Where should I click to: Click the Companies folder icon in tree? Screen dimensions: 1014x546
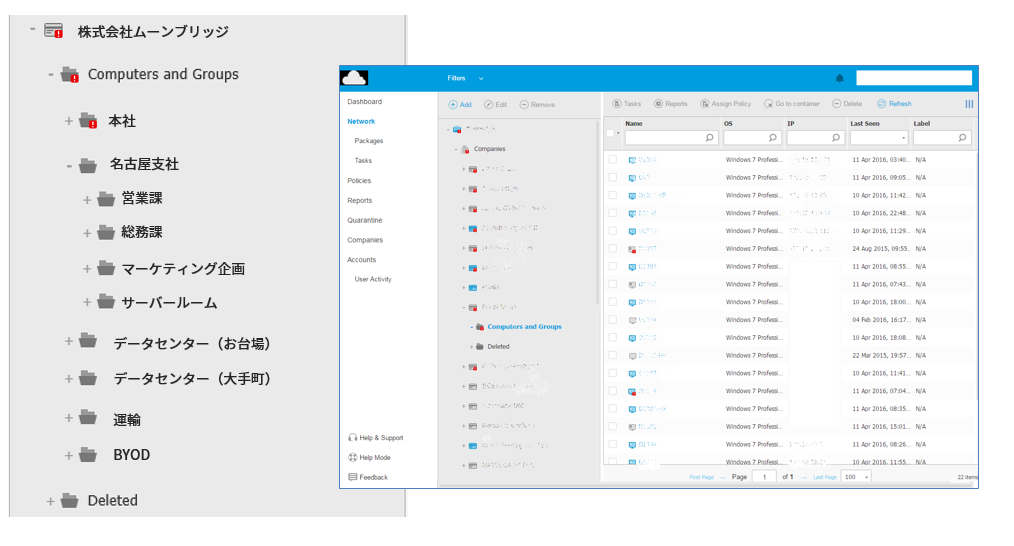point(466,149)
